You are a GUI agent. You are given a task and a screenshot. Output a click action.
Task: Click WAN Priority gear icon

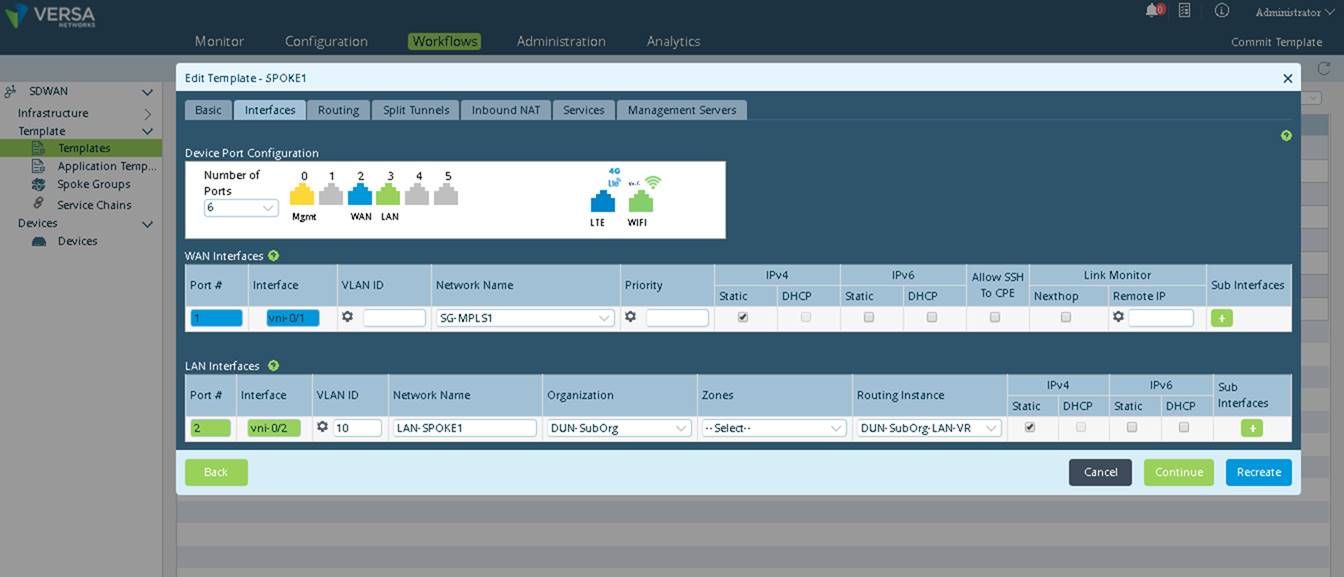point(631,316)
